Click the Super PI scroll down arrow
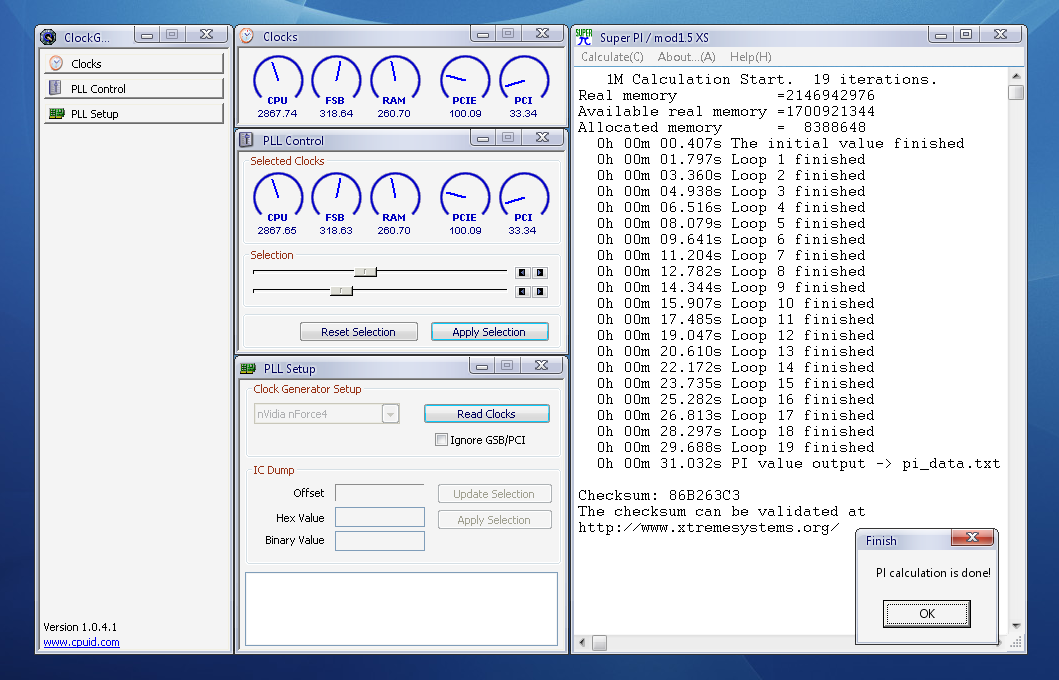Viewport: 1059px width, 680px height. 1016,626
